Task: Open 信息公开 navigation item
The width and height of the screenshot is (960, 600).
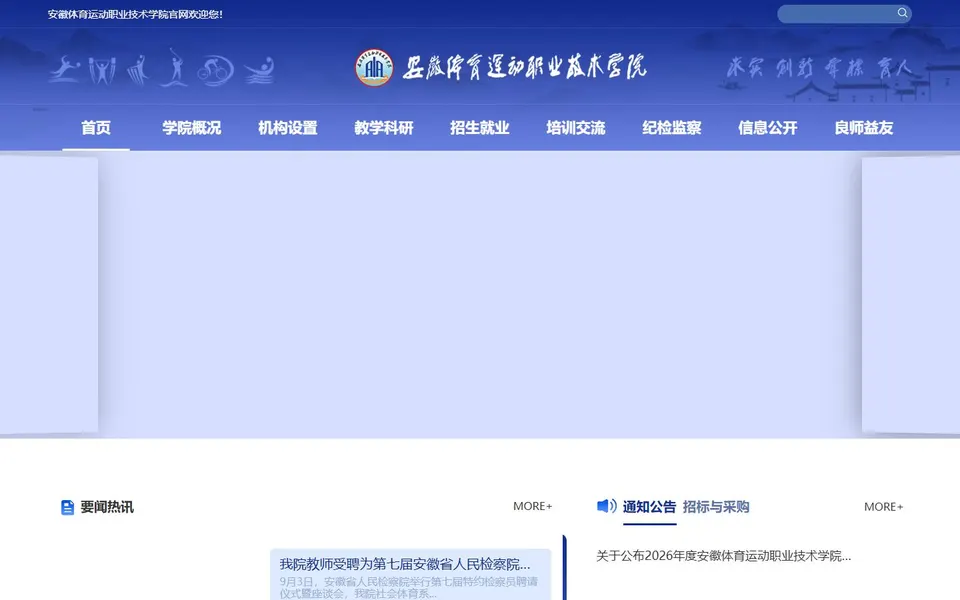Action: (768, 128)
